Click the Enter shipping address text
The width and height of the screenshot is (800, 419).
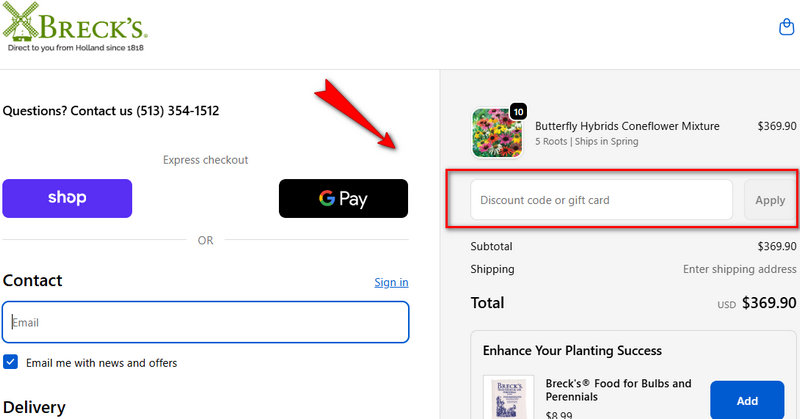pos(739,269)
